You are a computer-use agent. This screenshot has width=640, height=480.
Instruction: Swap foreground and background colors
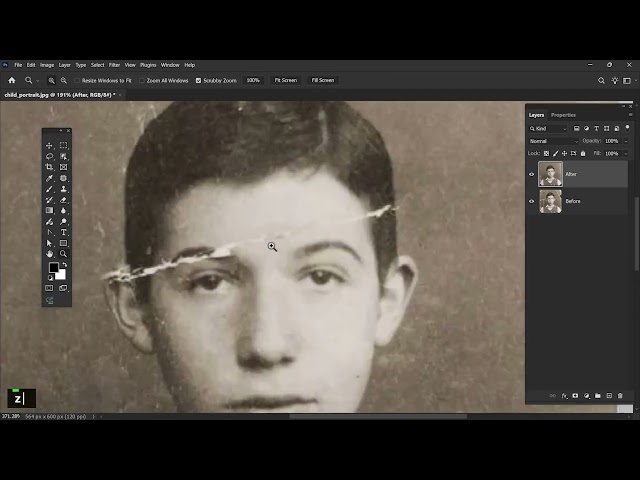(x=64, y=265)
